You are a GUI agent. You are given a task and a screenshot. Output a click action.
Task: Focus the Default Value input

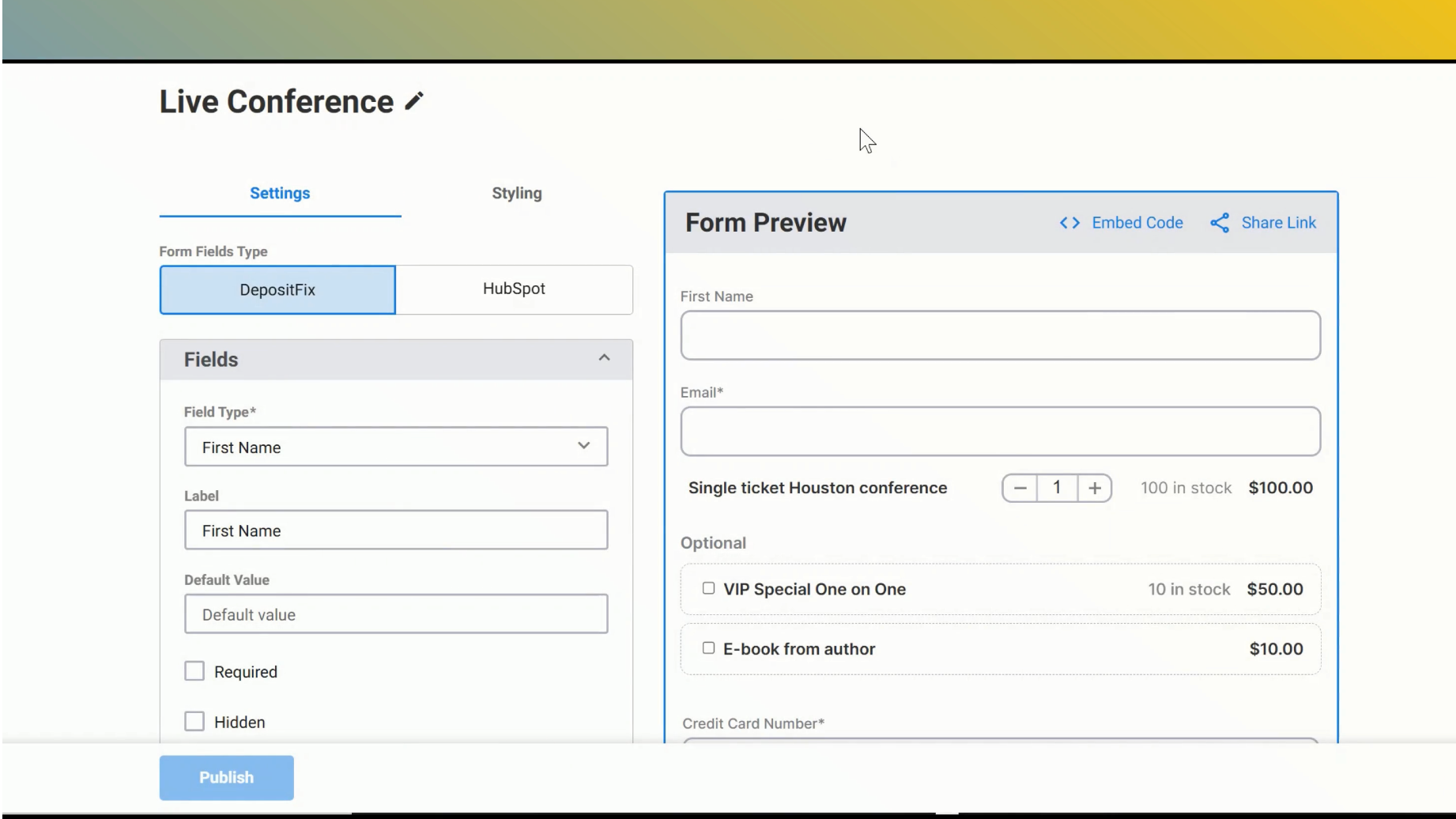(395, 614)
